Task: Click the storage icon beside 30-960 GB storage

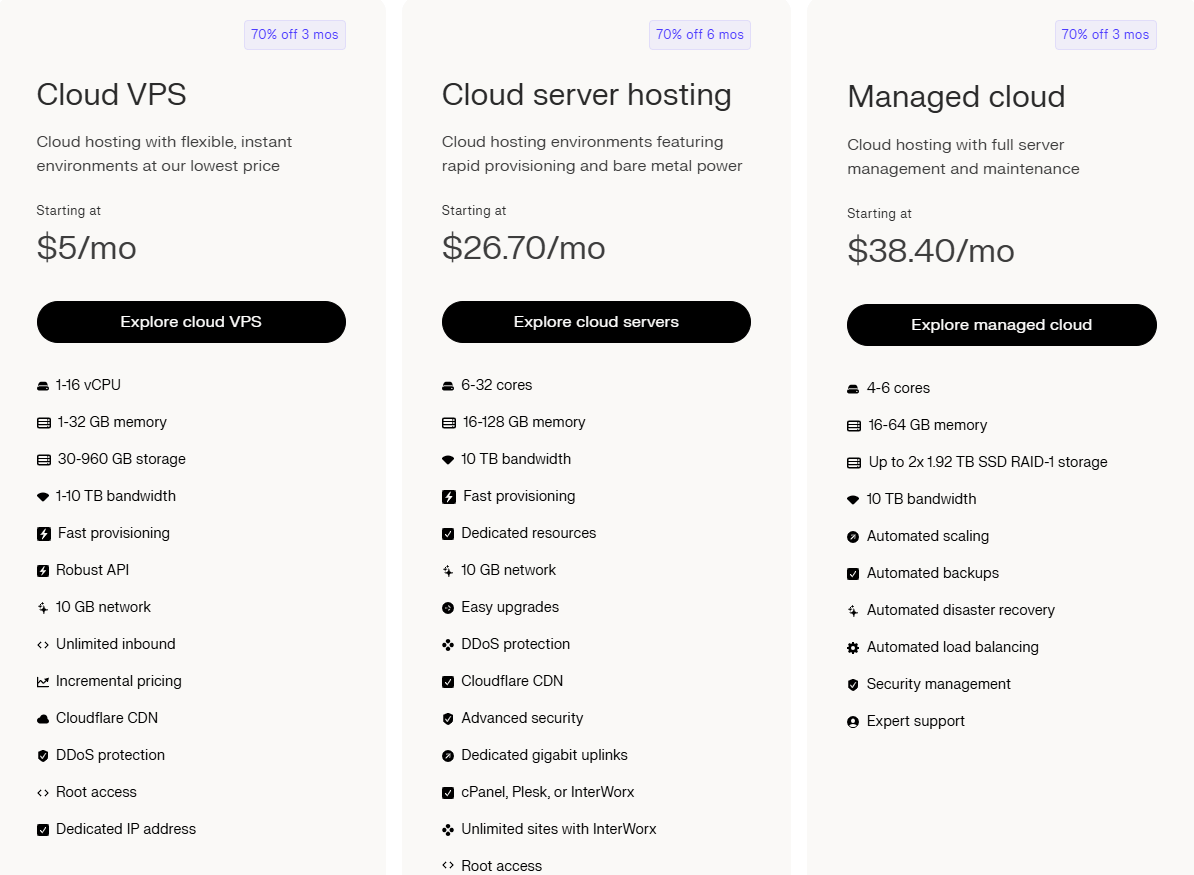Action: click(44, 460)
